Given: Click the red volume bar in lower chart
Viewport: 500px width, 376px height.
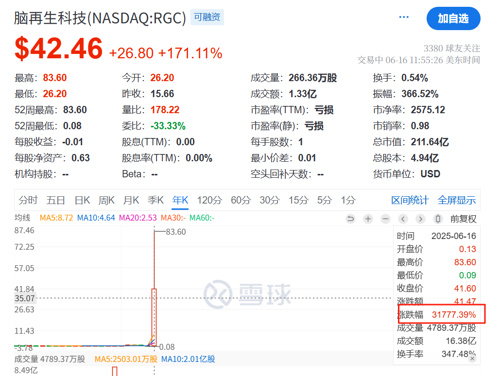Looking at the screenshot, I should [115, 371].
